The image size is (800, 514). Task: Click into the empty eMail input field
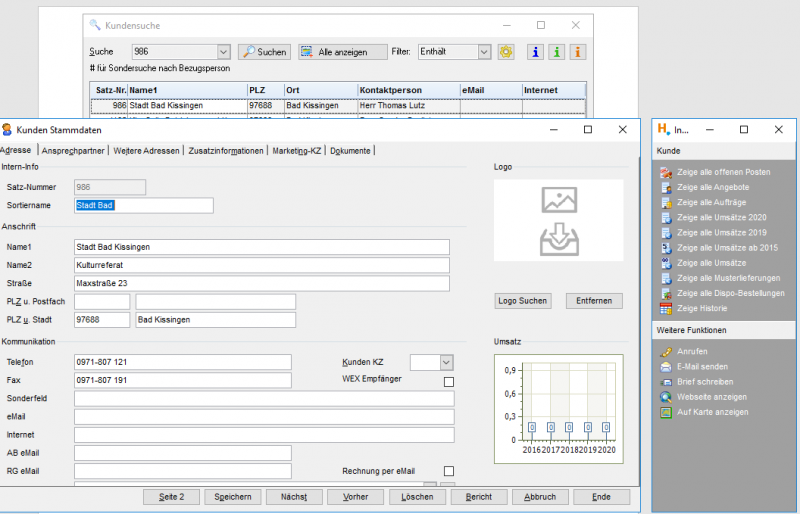264,417
